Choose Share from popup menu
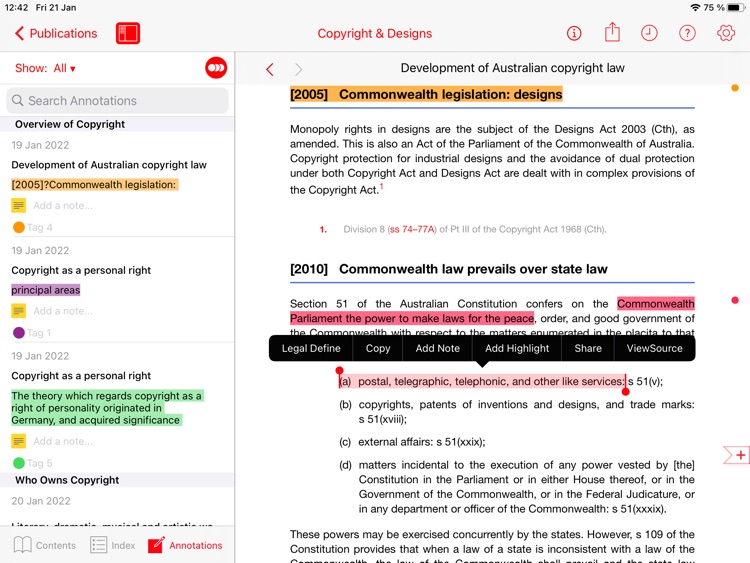The height and width of the screenshot is (563, 750). 588,348
